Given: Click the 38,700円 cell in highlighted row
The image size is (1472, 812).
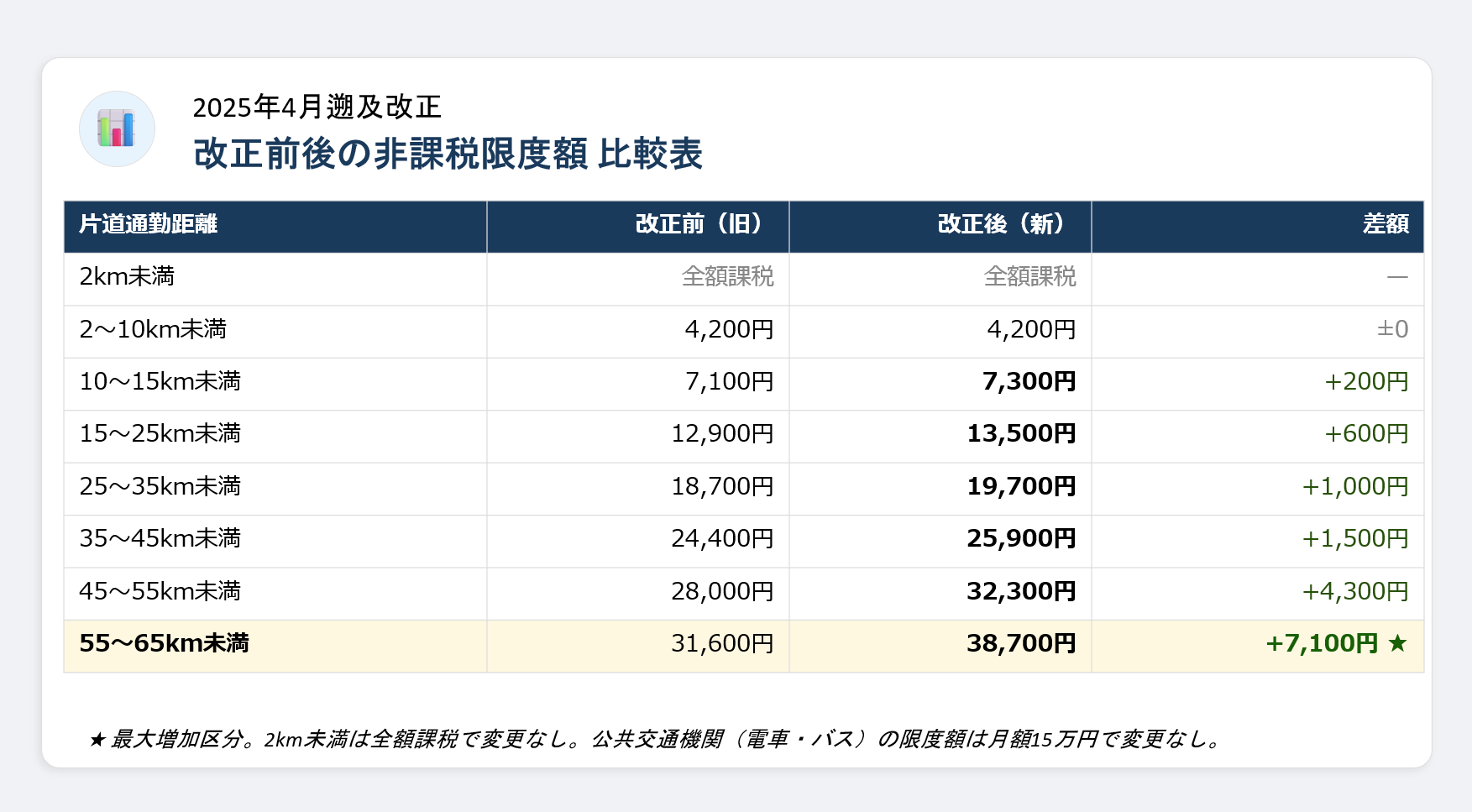Looking at the screenshot, I should (1021, 644).
